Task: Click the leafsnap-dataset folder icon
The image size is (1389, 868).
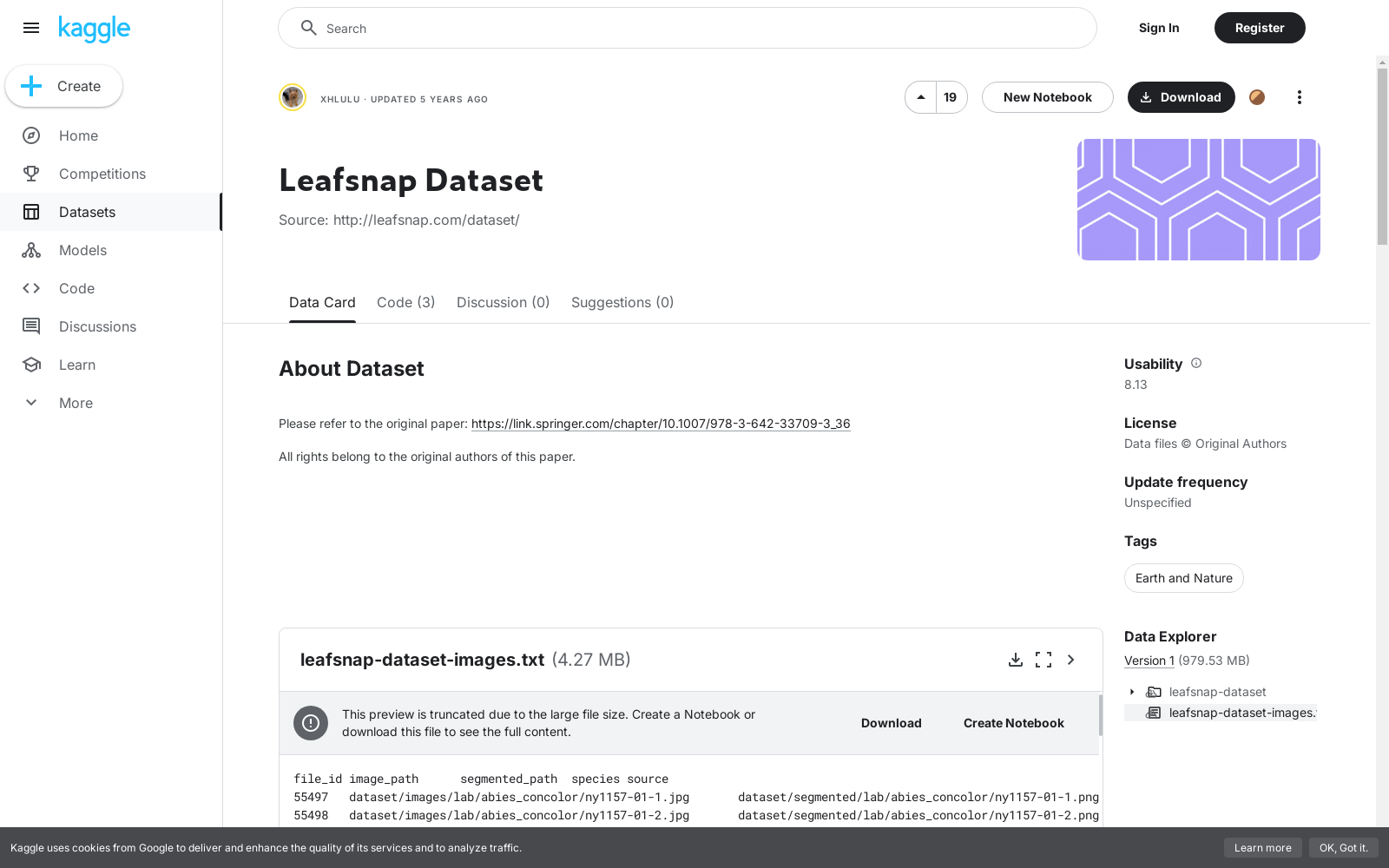Action: click(x=1154, y=692)
